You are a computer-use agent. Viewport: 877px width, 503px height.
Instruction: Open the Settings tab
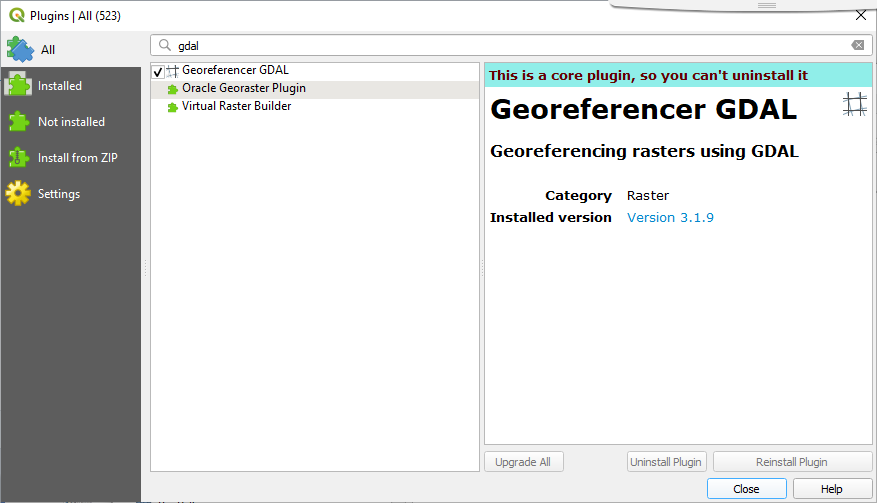[x=71, y=194]
